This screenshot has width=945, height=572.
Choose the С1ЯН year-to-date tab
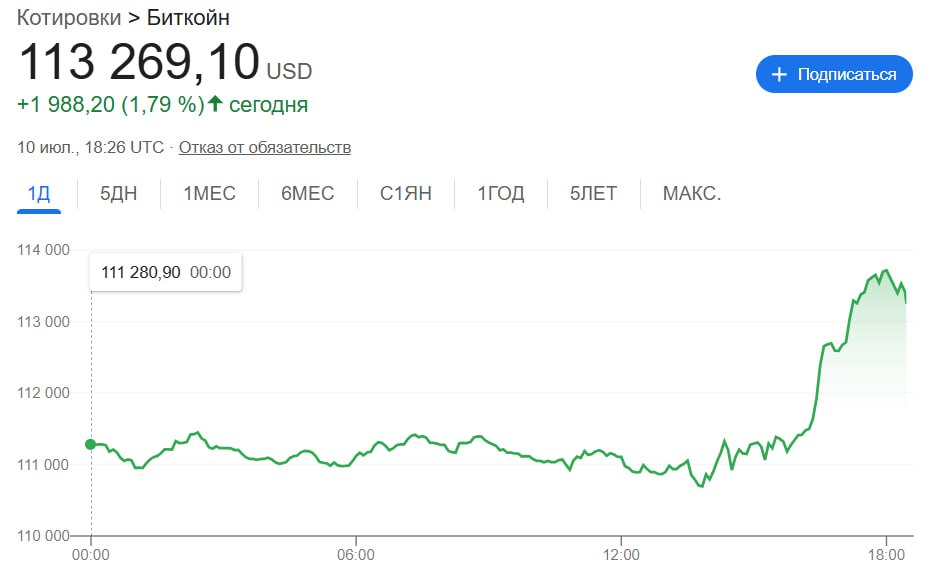pyautogui.click(x=405, y=194)
